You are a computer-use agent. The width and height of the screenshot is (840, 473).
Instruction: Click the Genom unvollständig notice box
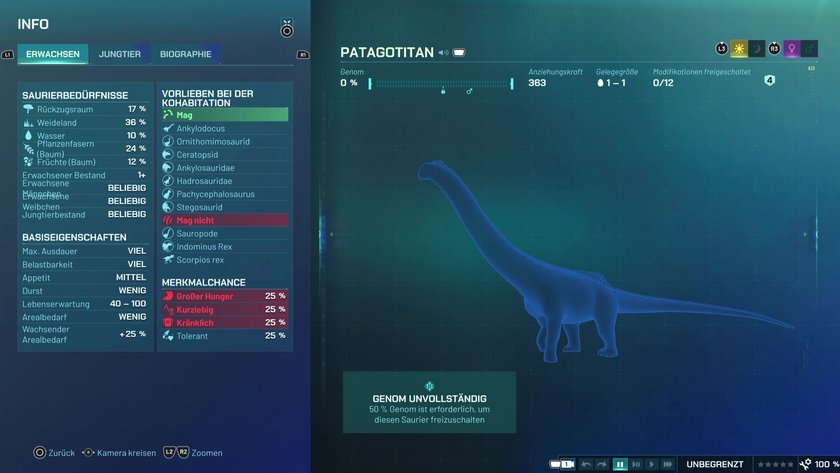point(430,402)
